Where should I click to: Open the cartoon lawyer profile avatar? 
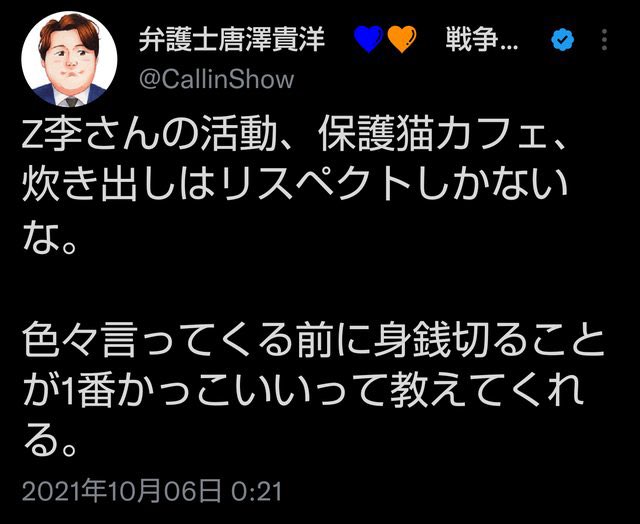tap(69, 59)
